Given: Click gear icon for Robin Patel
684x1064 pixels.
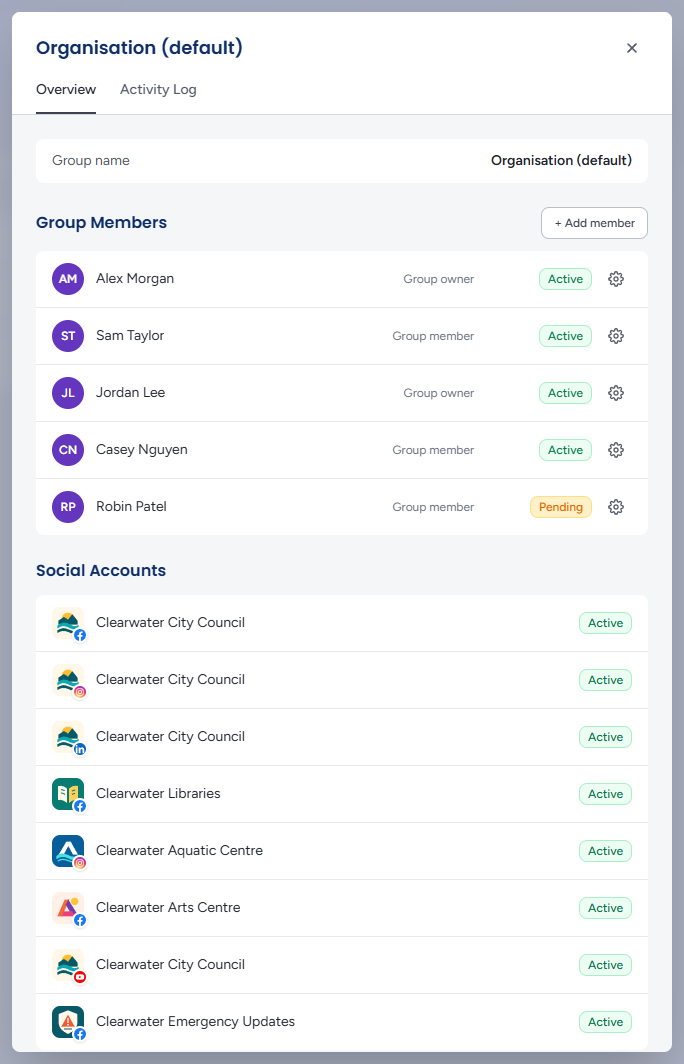Looking at the screenshot, I should [615, 507].
